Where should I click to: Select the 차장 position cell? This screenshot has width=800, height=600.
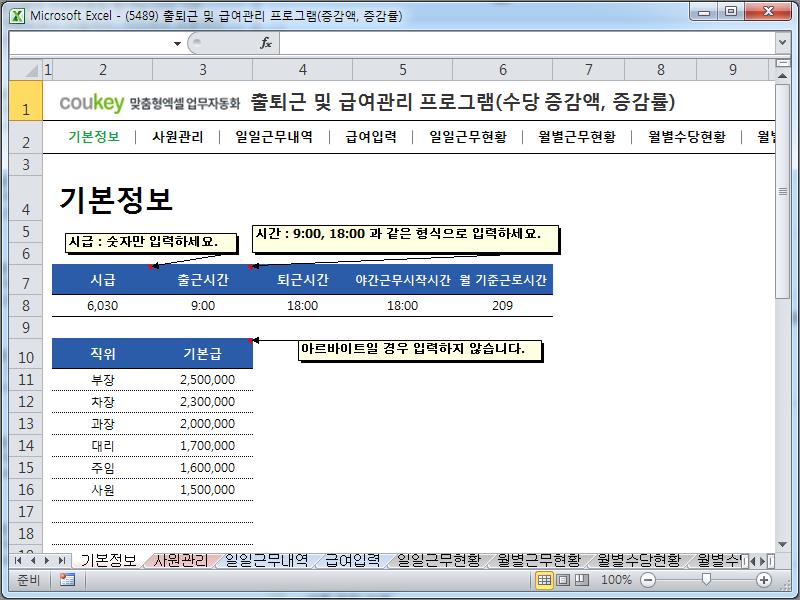(x=103, y=402)
